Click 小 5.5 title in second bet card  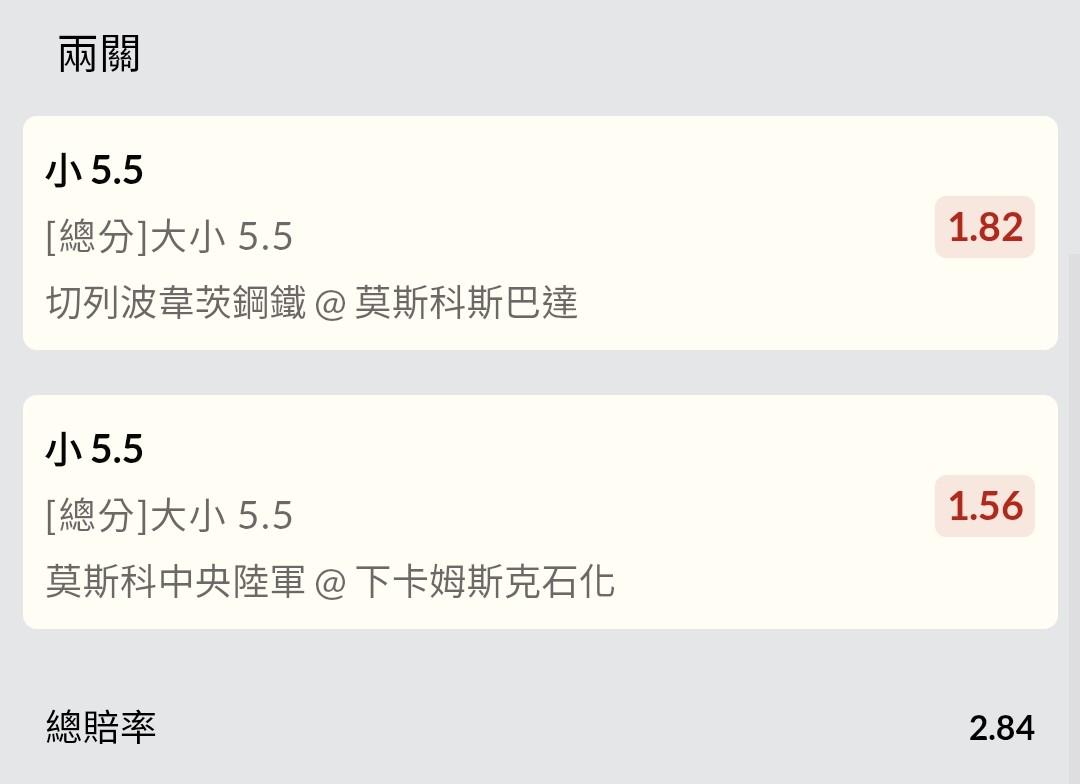(x=95, y=450)
